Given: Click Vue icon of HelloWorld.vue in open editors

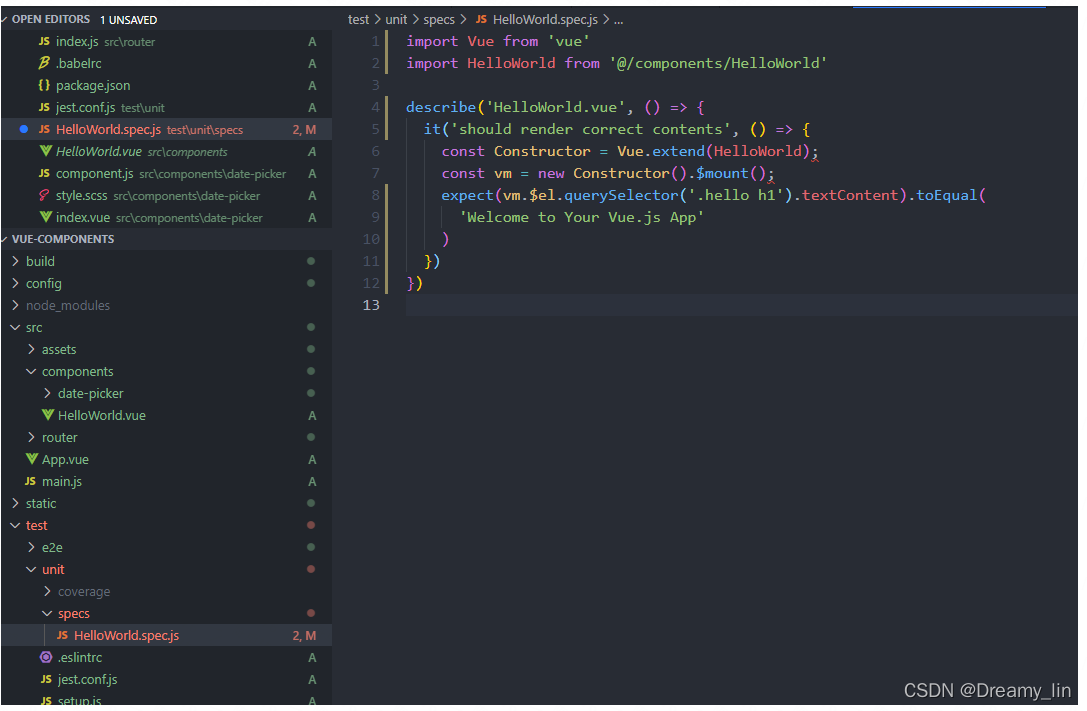Looking at the screenshot, I should click(46, 151).
